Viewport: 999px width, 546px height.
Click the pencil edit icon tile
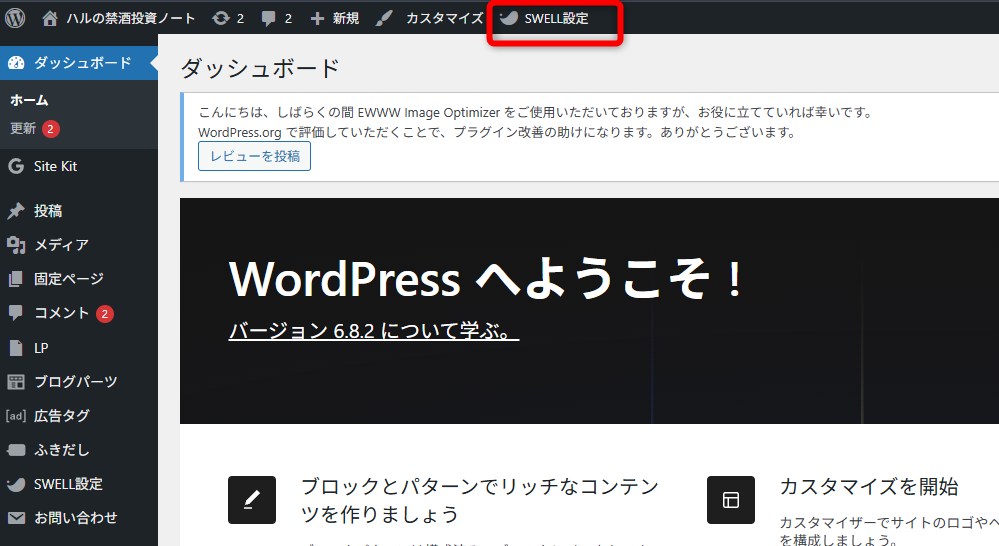[252, 500]
